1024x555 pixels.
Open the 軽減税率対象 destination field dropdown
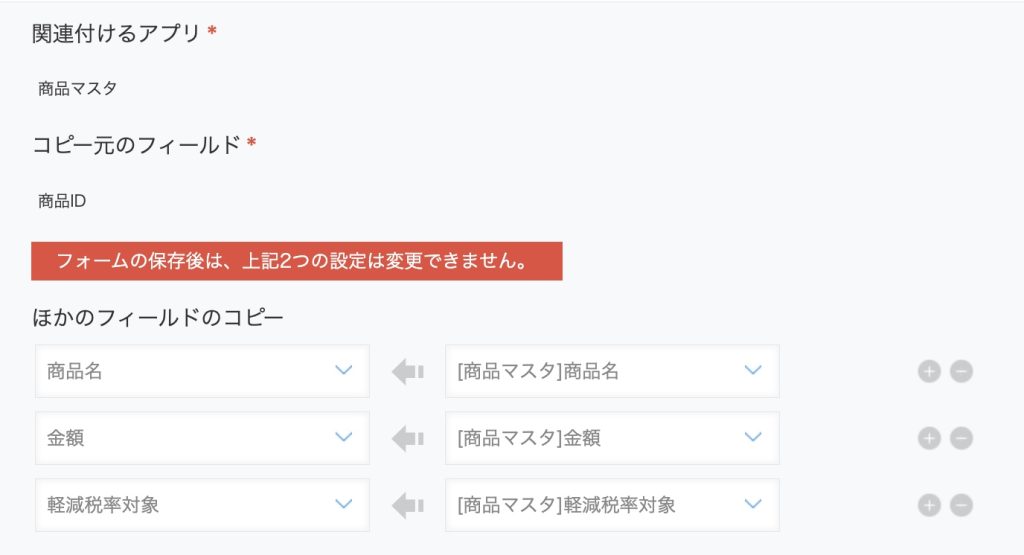click(202, 505)
